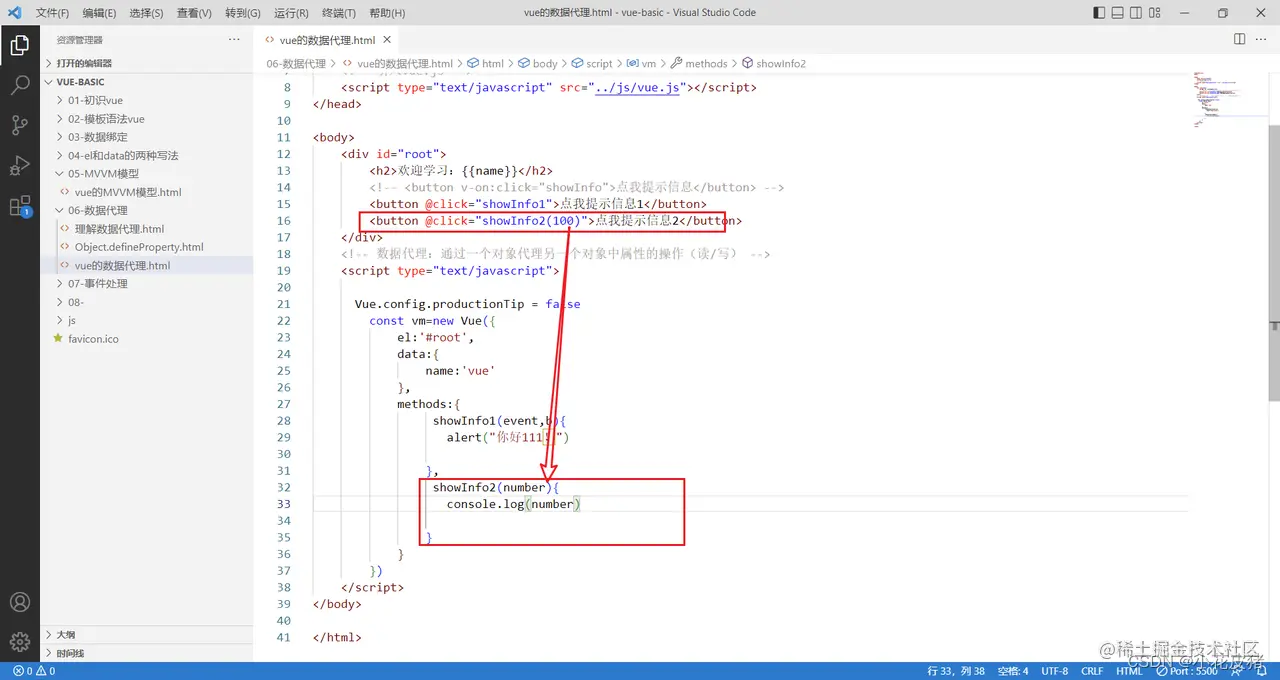Open the 帮助(H) menu
This screenshot has height=680, width=1280.
pos(387,13)
